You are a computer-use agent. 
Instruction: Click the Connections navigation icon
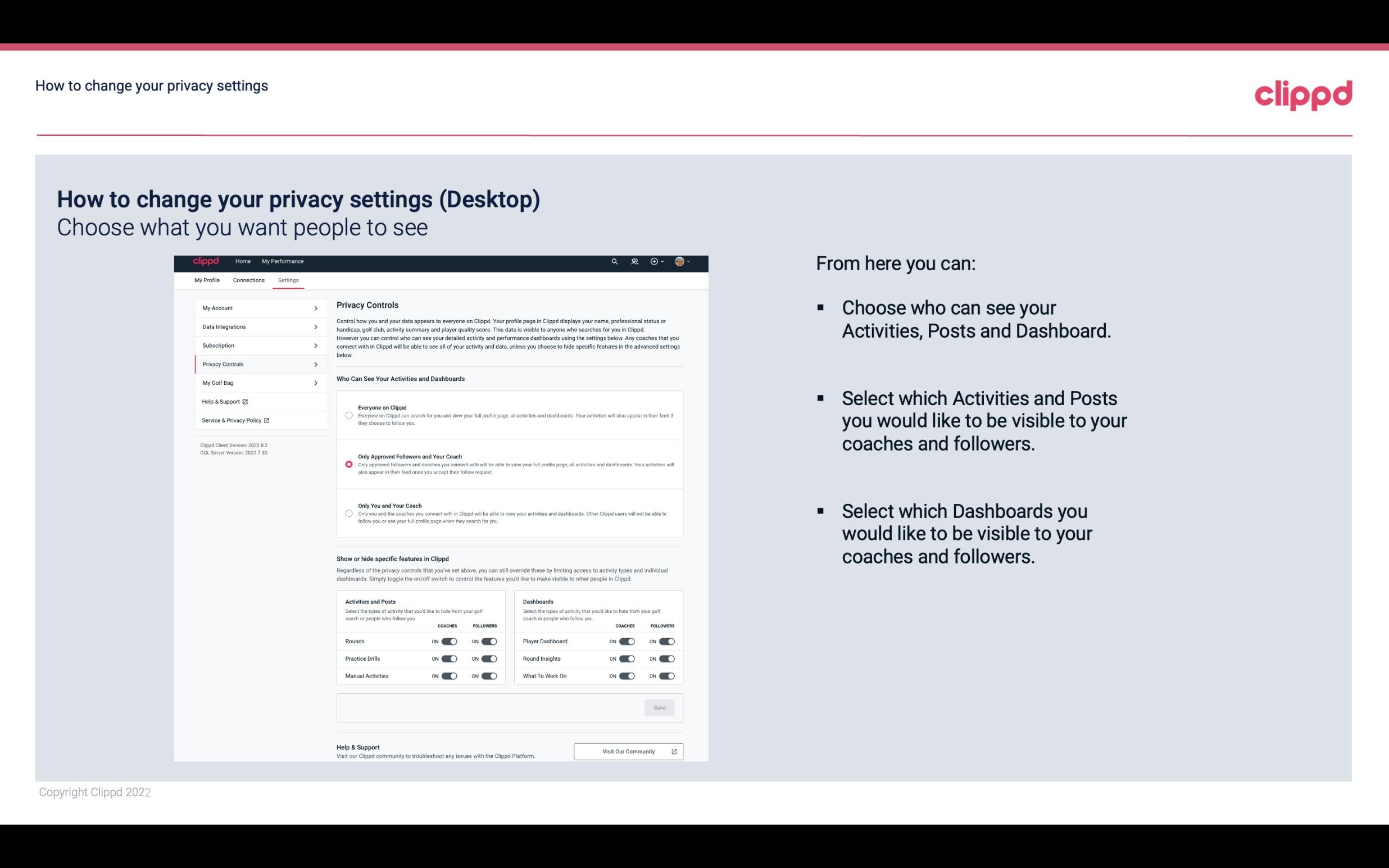248,280
